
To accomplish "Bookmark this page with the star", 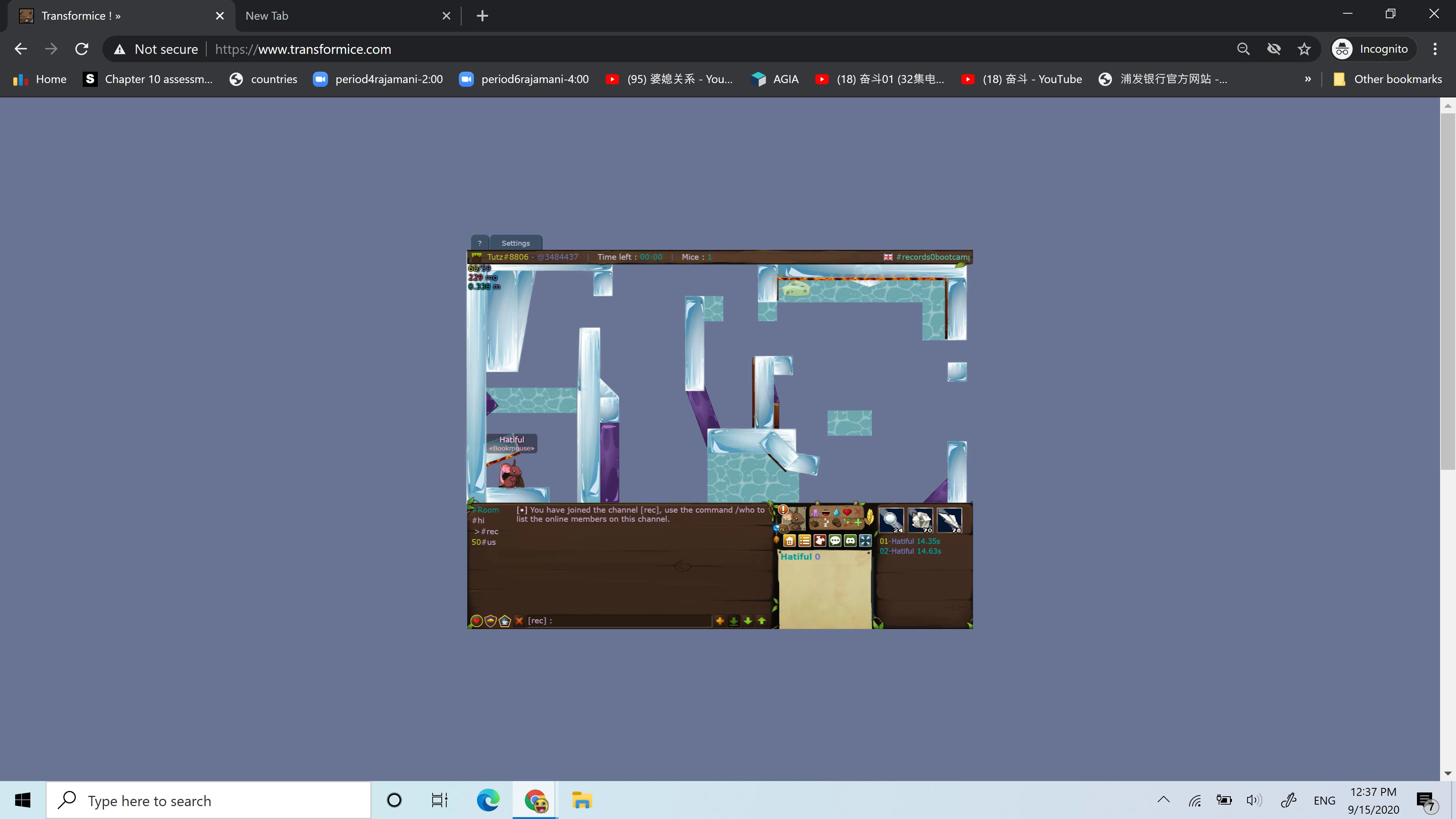I will click(1304, 49).
